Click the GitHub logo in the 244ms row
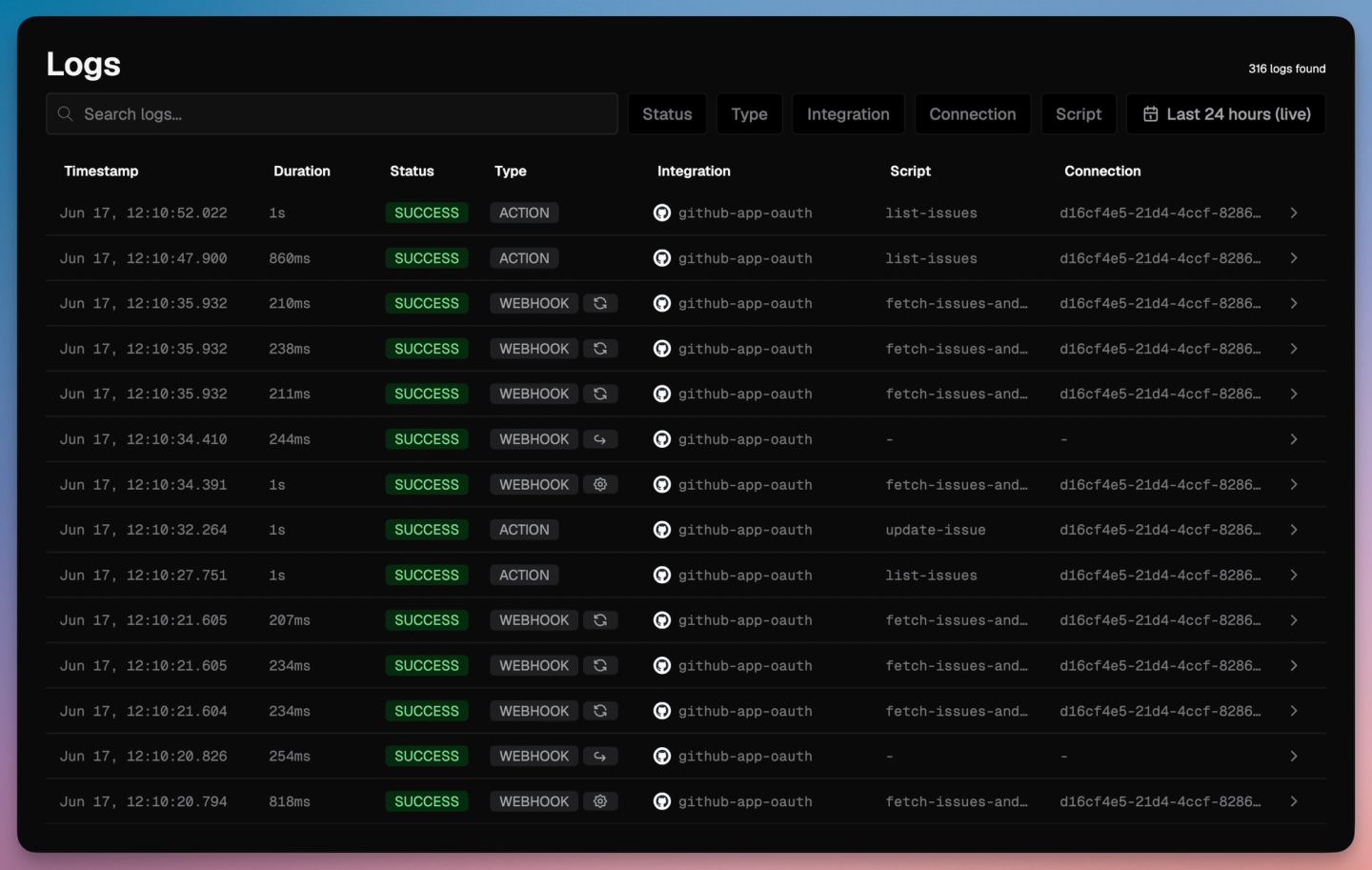Image resolution: width=1372 pixels, height=870 pixels. coord(662,439)
